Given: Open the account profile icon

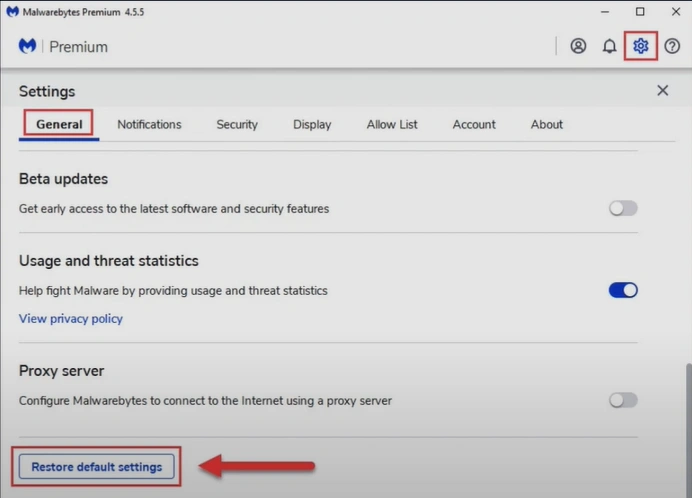Looking at the screenshot, I should 578,46.
